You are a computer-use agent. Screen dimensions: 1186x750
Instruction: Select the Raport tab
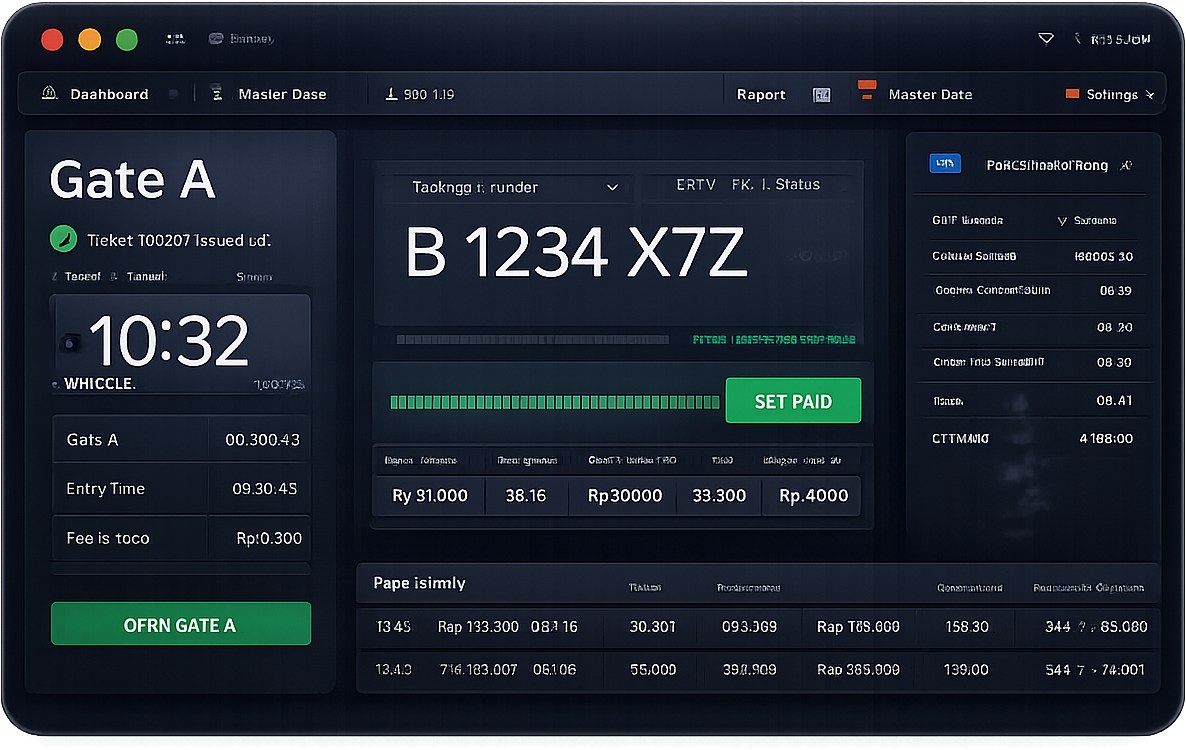pos(761,93)
